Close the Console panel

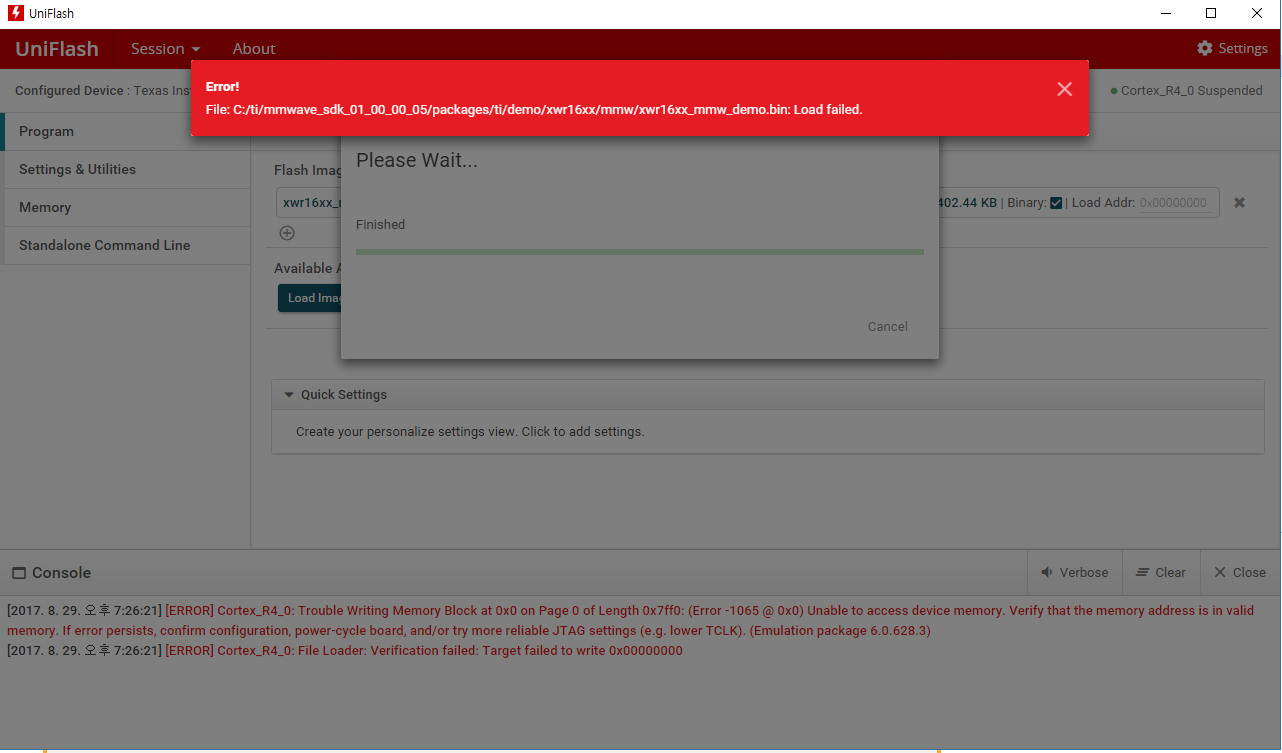pos(1240,572)
